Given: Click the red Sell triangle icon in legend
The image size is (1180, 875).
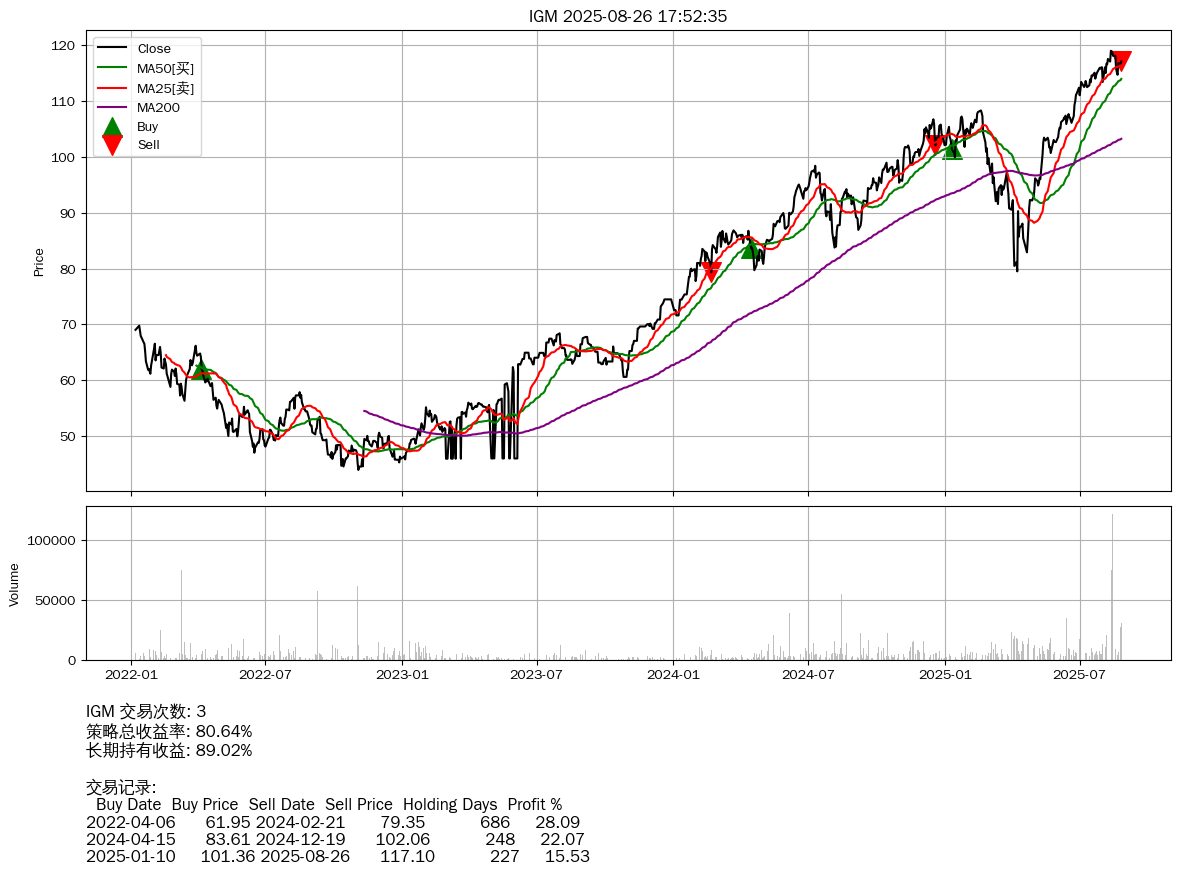Looking at the screenshot, I should point(112,145).
